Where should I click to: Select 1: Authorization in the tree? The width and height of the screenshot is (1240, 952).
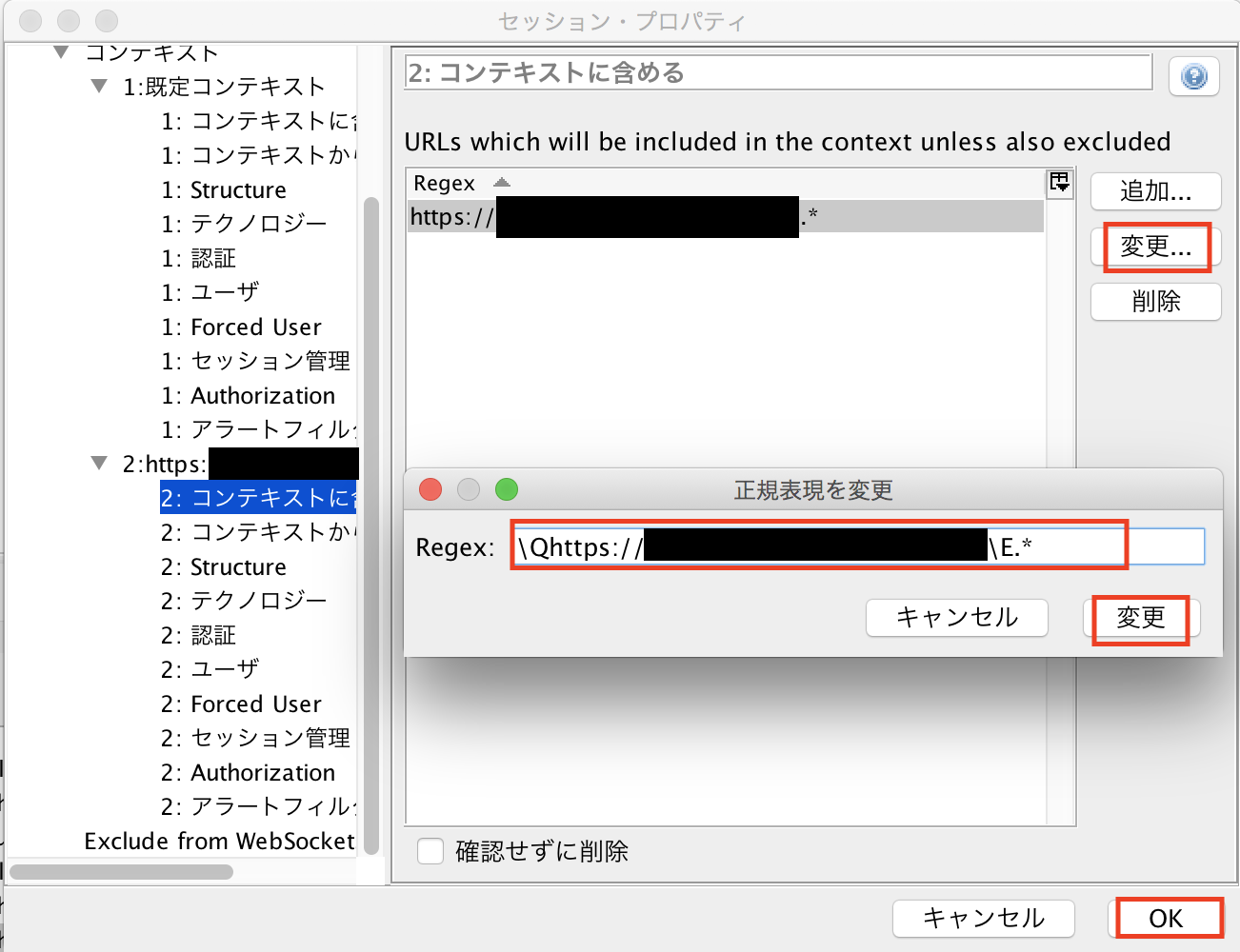(248, 396)
